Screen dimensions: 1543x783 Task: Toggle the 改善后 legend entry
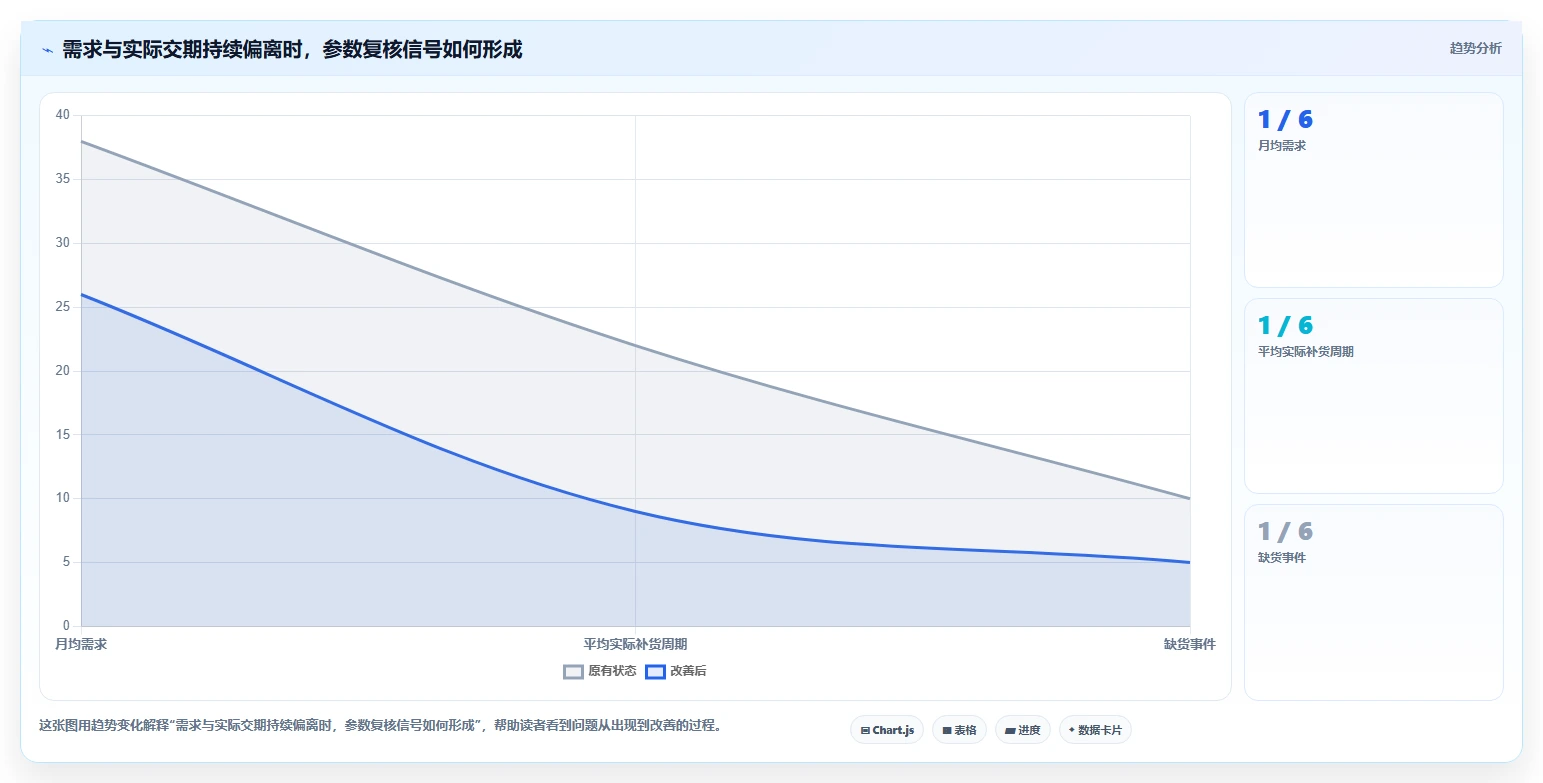(x=676, y=671)
